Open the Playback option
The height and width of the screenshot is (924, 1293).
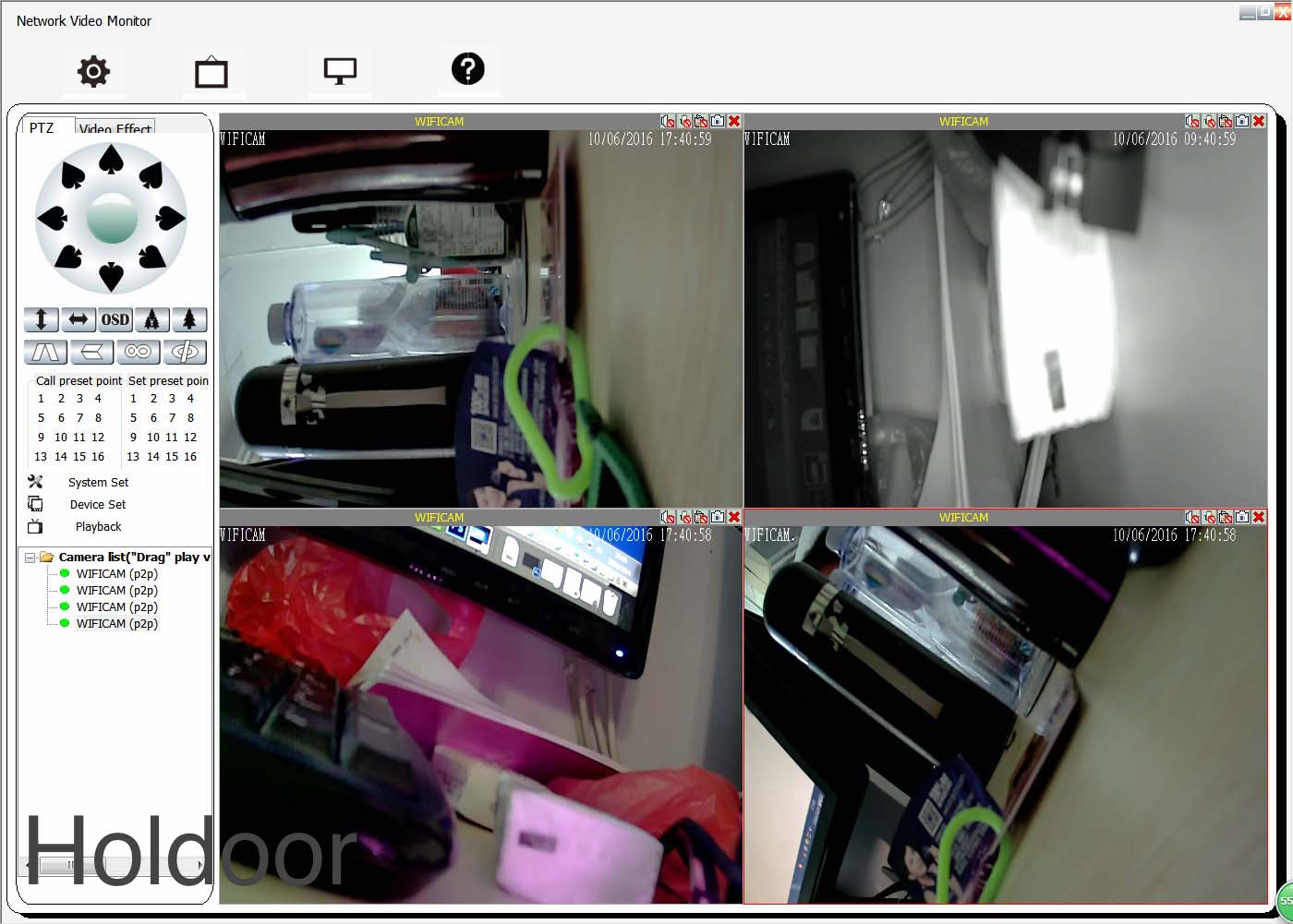98,527
